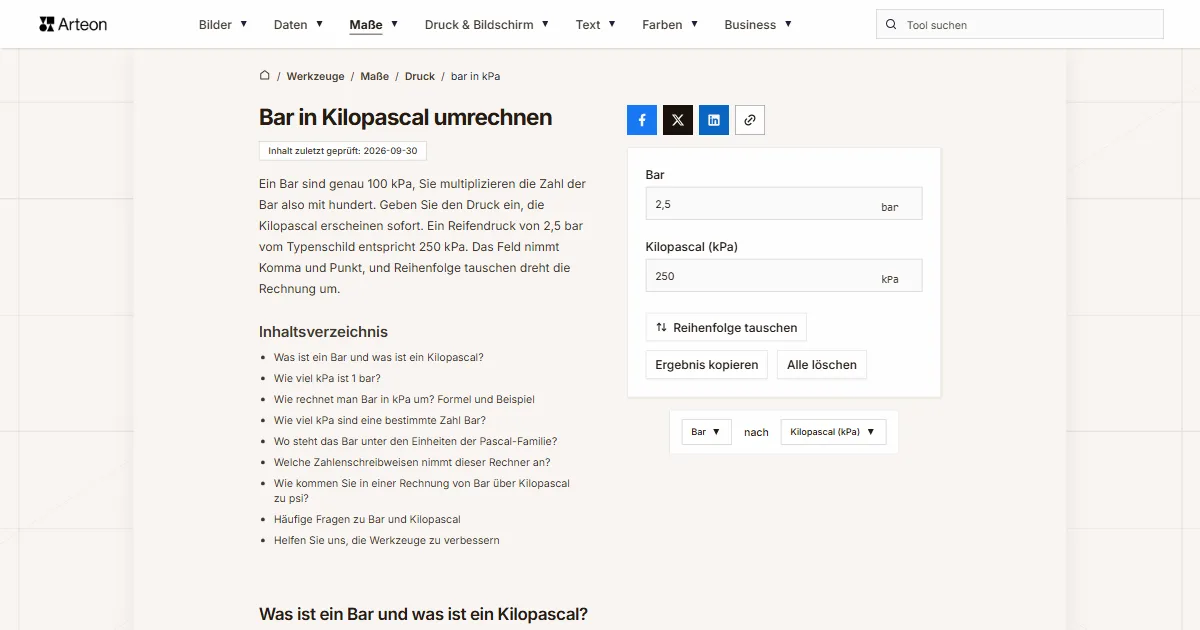Click the 'Bar in Kilopascal umrechnen' heading
Screen dimensions: 1200x630
[405, 117]
